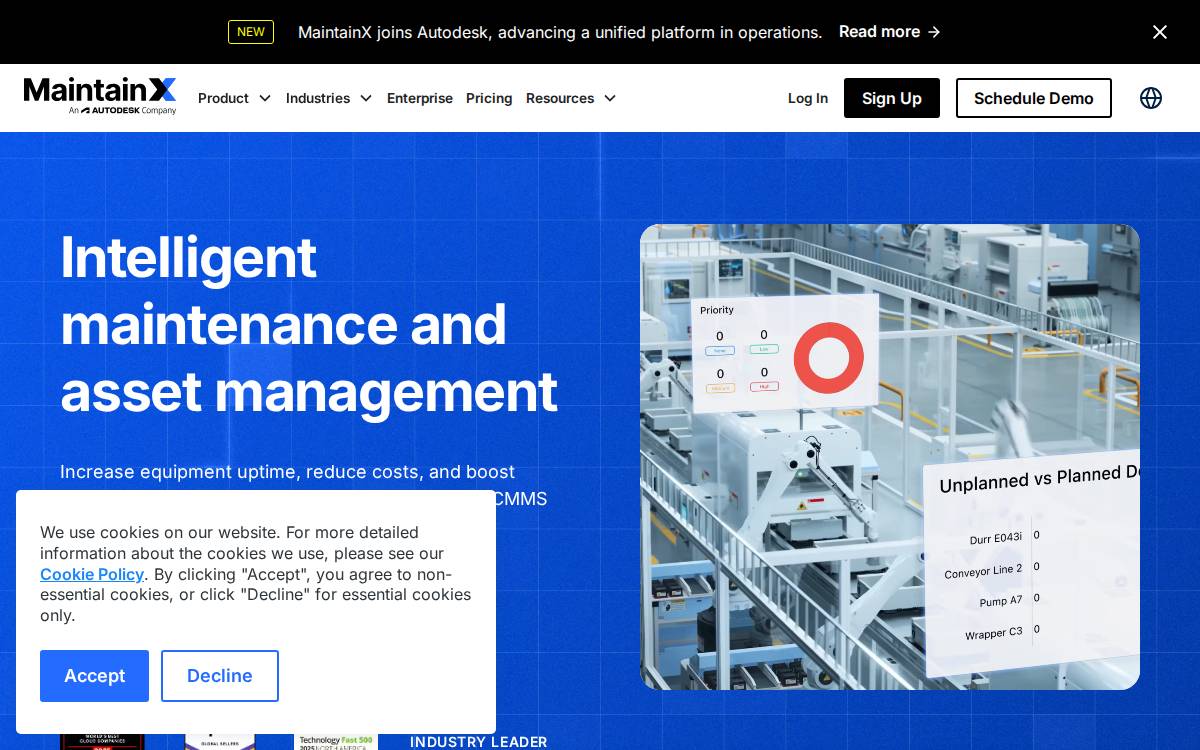Screen dimensions: 1200x750
Task: Click the Unplanned vs Planned chart title
Action: click(x=1040, y=479)
